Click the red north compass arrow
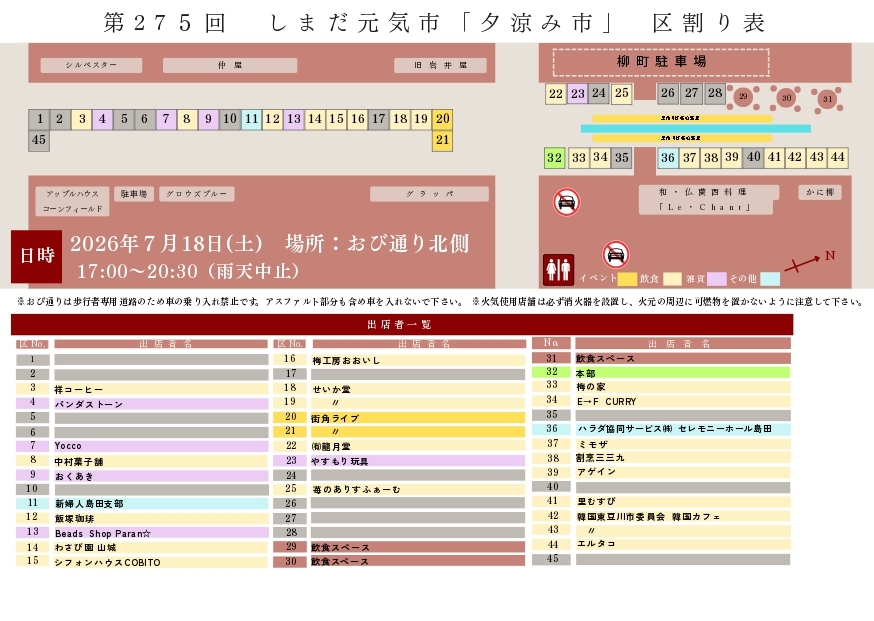The width and height of the screenshot is (874, 621). coord(803,263)
